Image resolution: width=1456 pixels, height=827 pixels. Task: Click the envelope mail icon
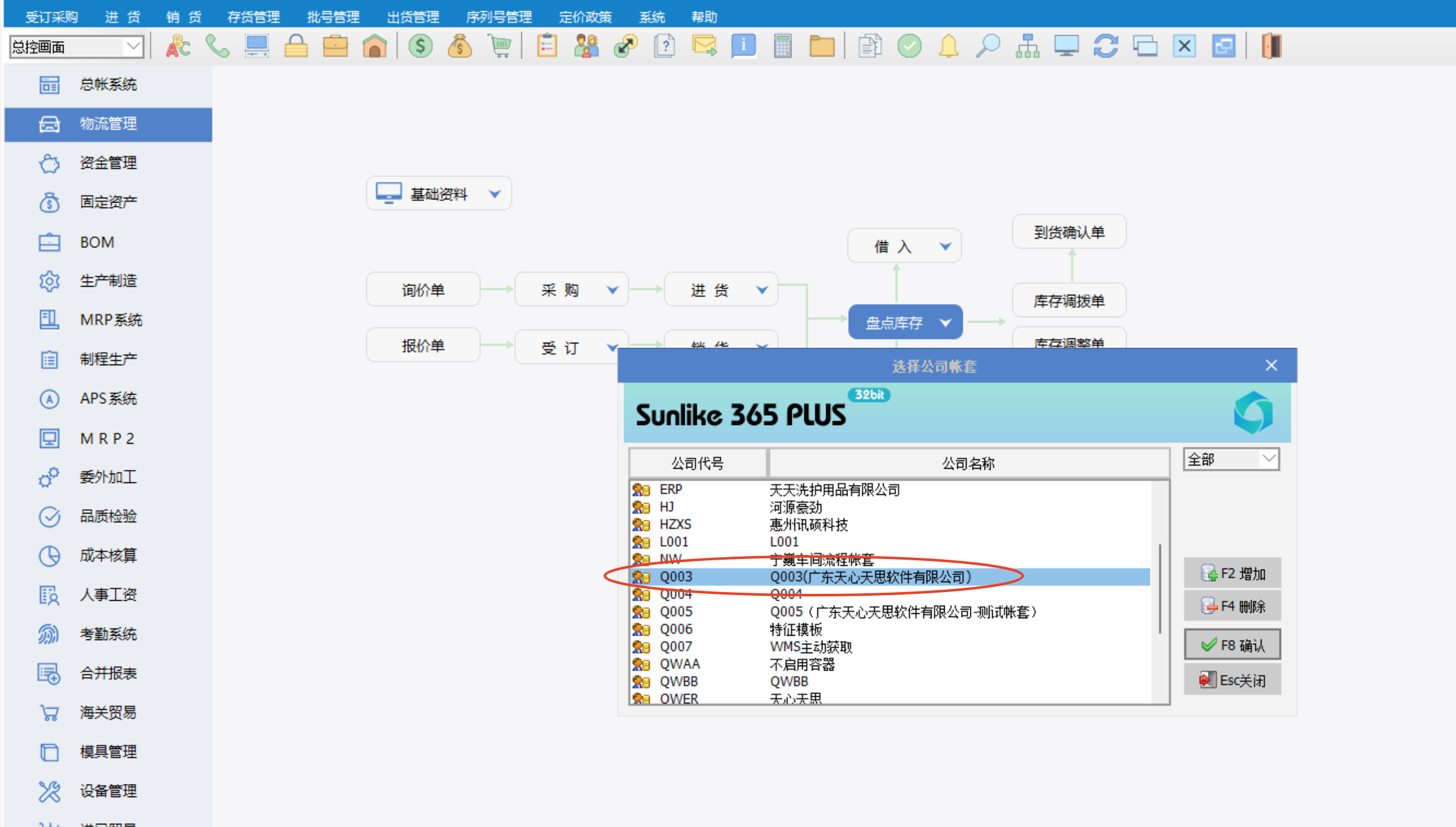click(704, 46)
